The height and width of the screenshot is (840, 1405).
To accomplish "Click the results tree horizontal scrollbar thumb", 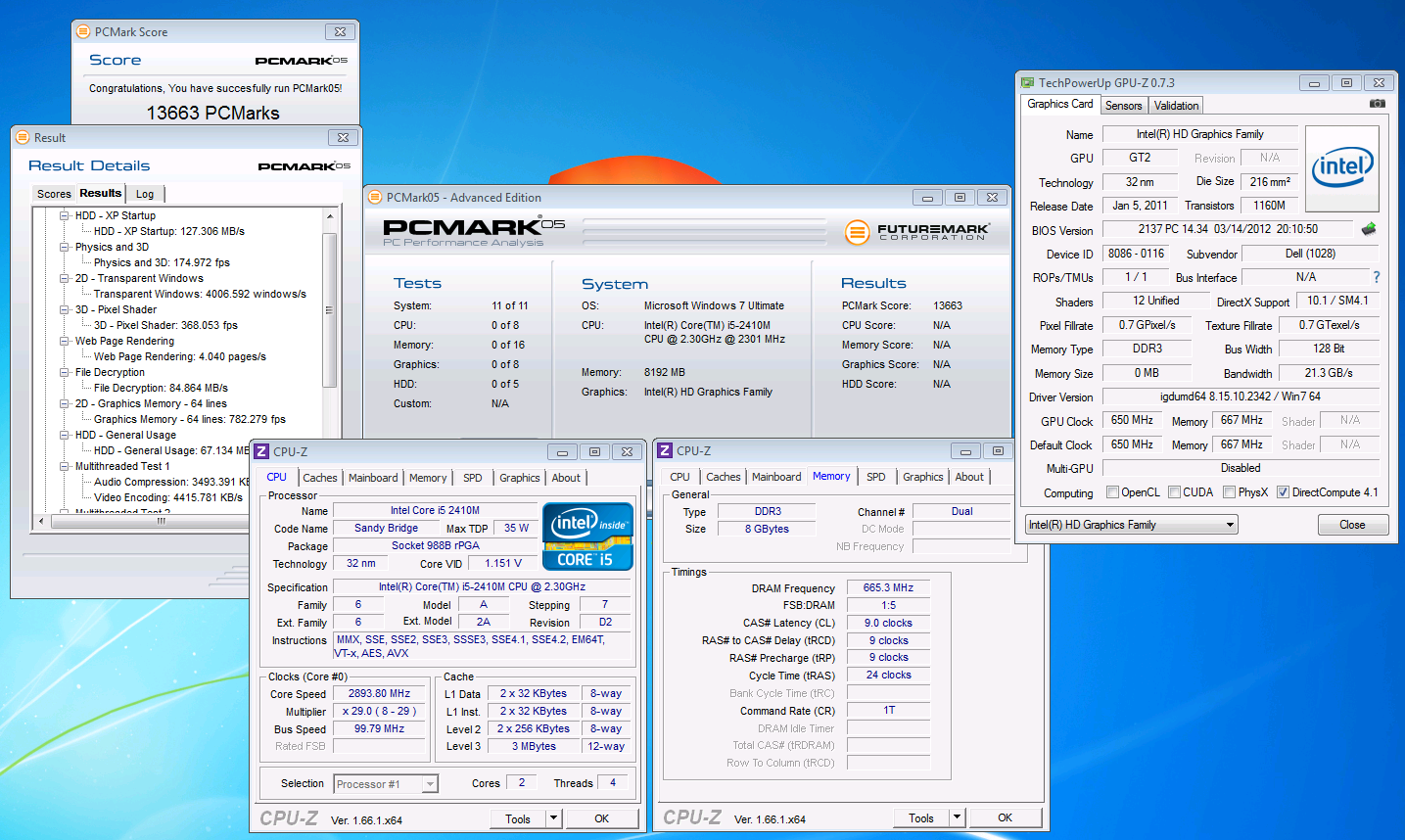I will pos(162,521).
